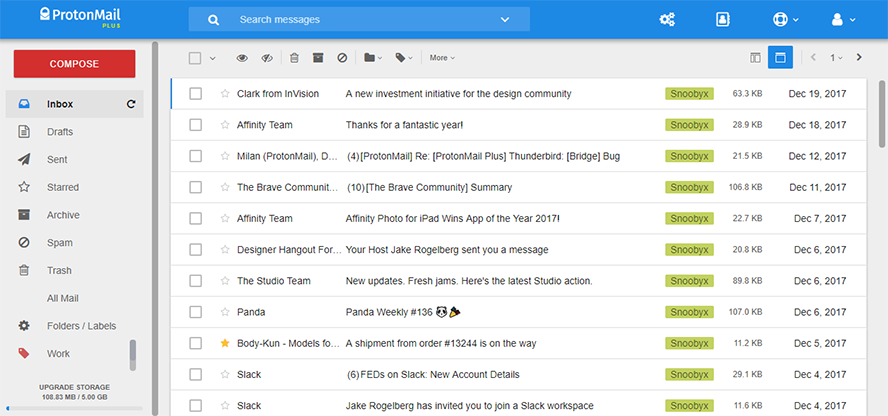Click the message list vertical scrollbar
The width and height of the screenshot is (888, 416).
click(x=882, y=113)
